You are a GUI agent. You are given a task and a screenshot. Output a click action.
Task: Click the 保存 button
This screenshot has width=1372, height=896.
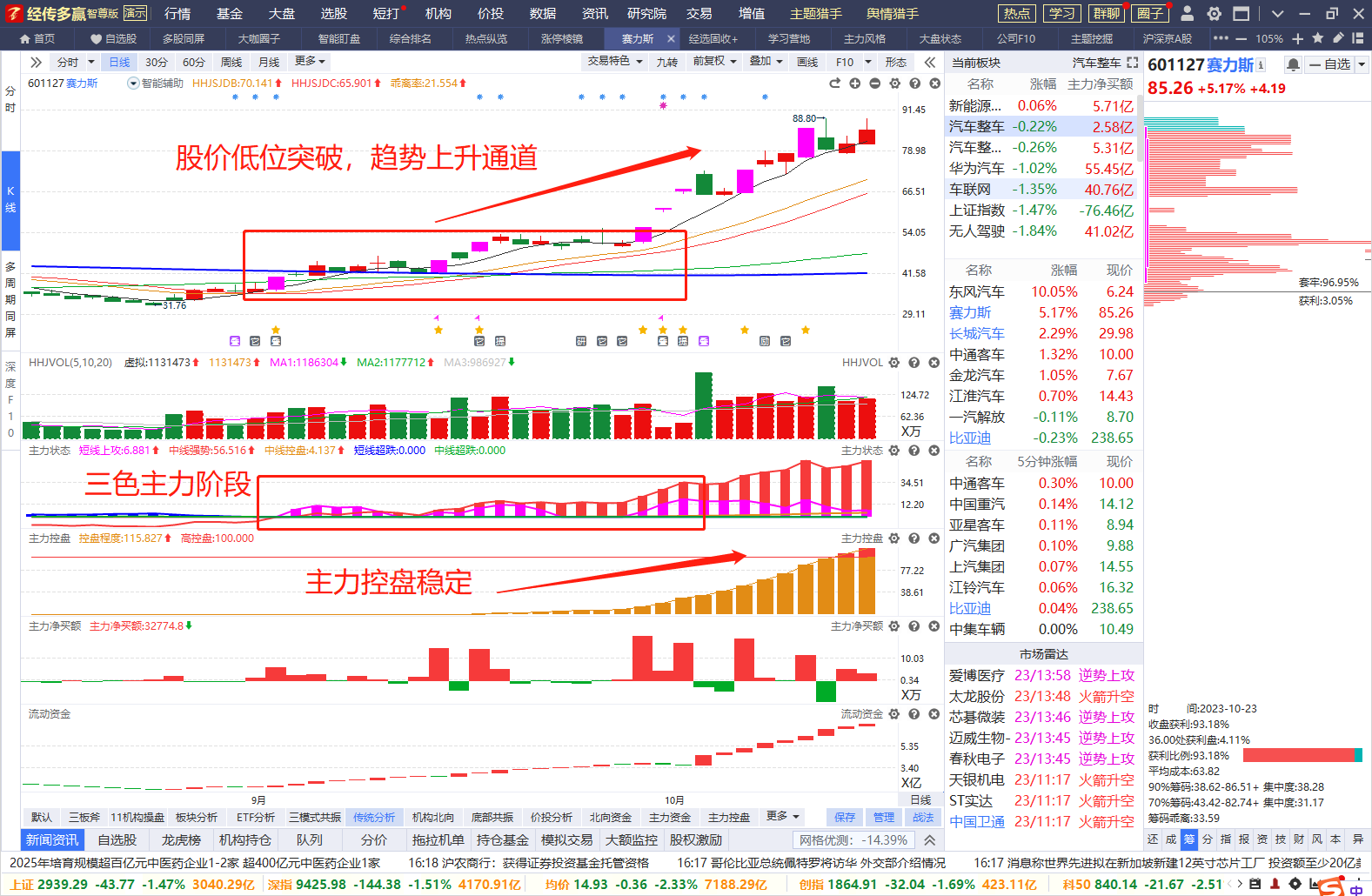point(845,817)
